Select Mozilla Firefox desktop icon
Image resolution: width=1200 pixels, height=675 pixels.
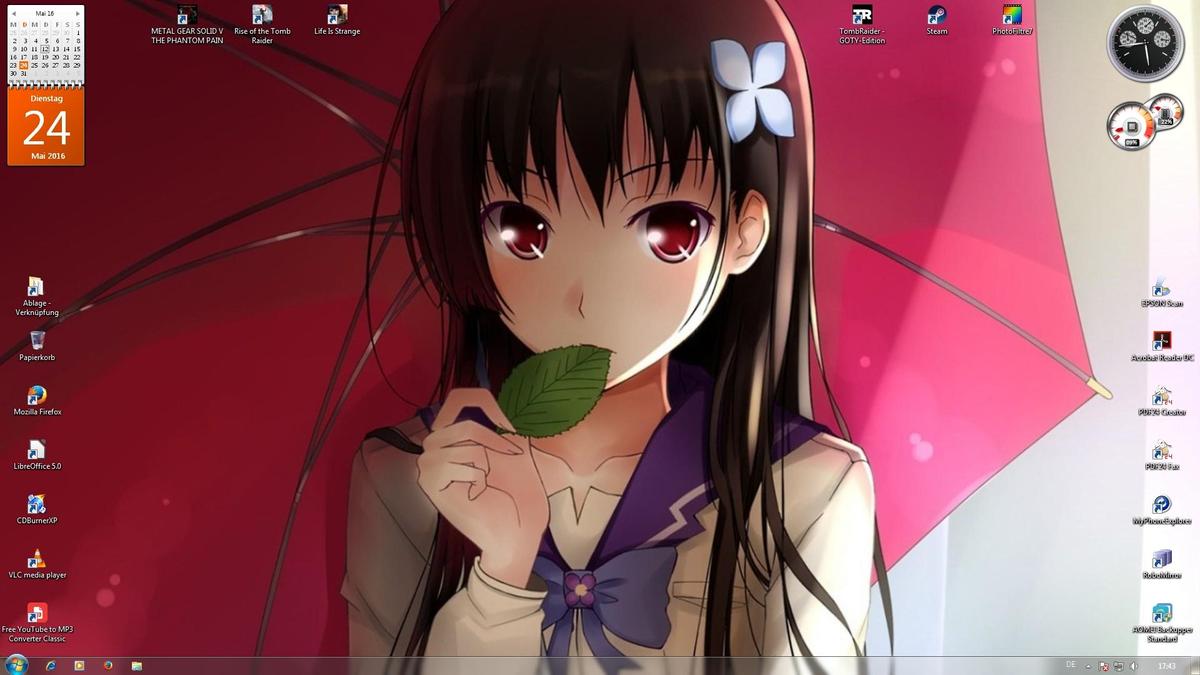(x=37, y=401)
